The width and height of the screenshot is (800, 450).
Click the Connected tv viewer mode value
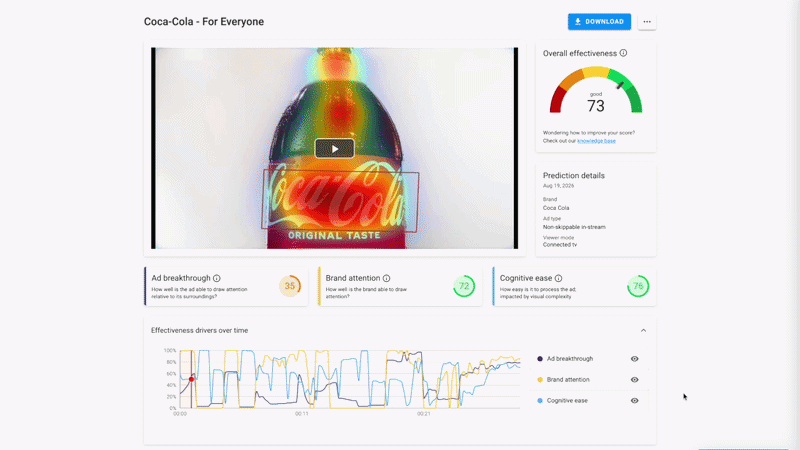click(560, 245)
